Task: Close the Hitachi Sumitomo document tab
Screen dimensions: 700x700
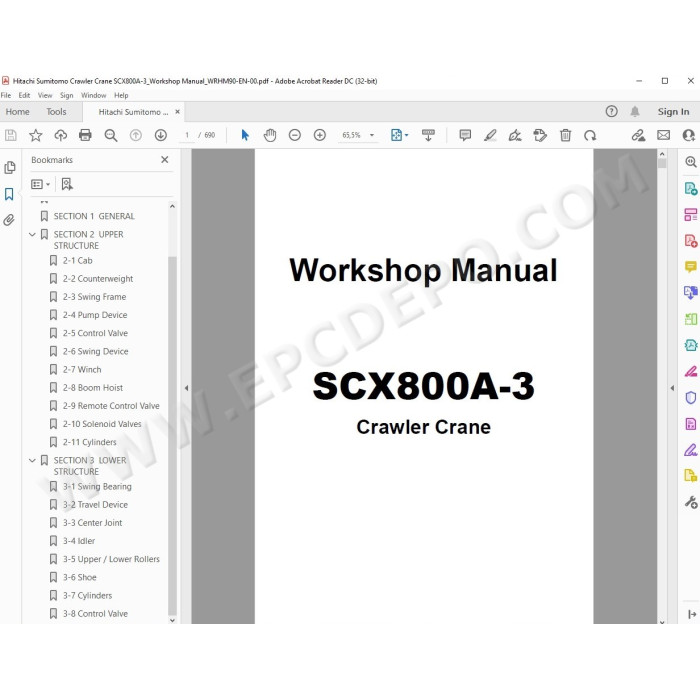Action: (177, 112)
